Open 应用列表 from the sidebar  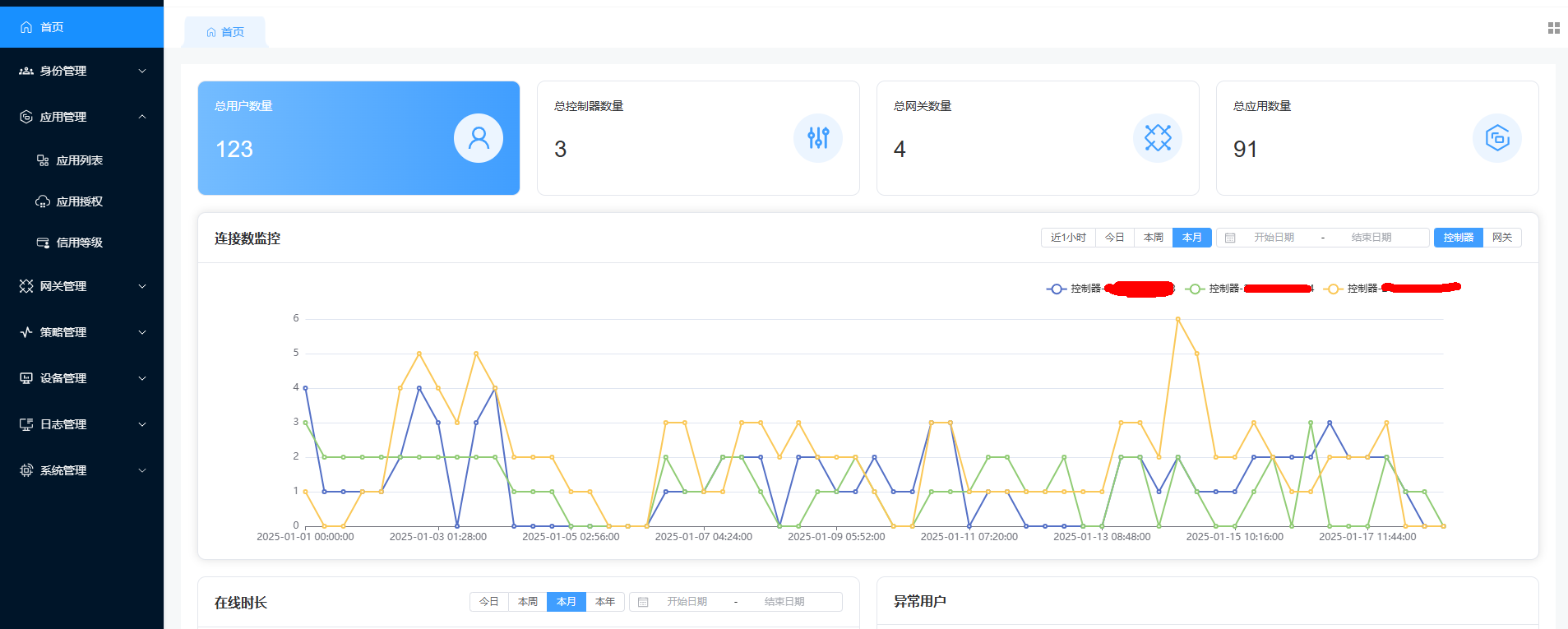tap(79, 160)
